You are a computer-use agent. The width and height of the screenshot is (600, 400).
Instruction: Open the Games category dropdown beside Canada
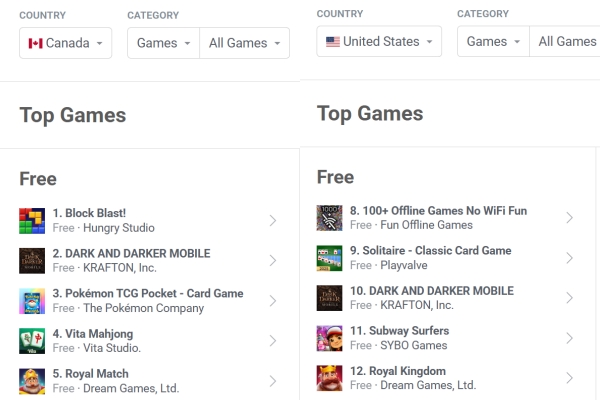(163, 43)
